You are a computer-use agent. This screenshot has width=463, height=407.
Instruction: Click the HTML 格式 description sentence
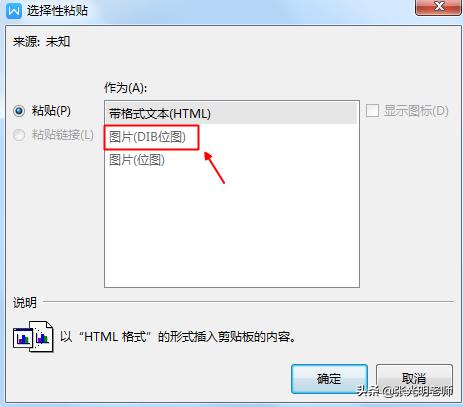click(178, 337)
